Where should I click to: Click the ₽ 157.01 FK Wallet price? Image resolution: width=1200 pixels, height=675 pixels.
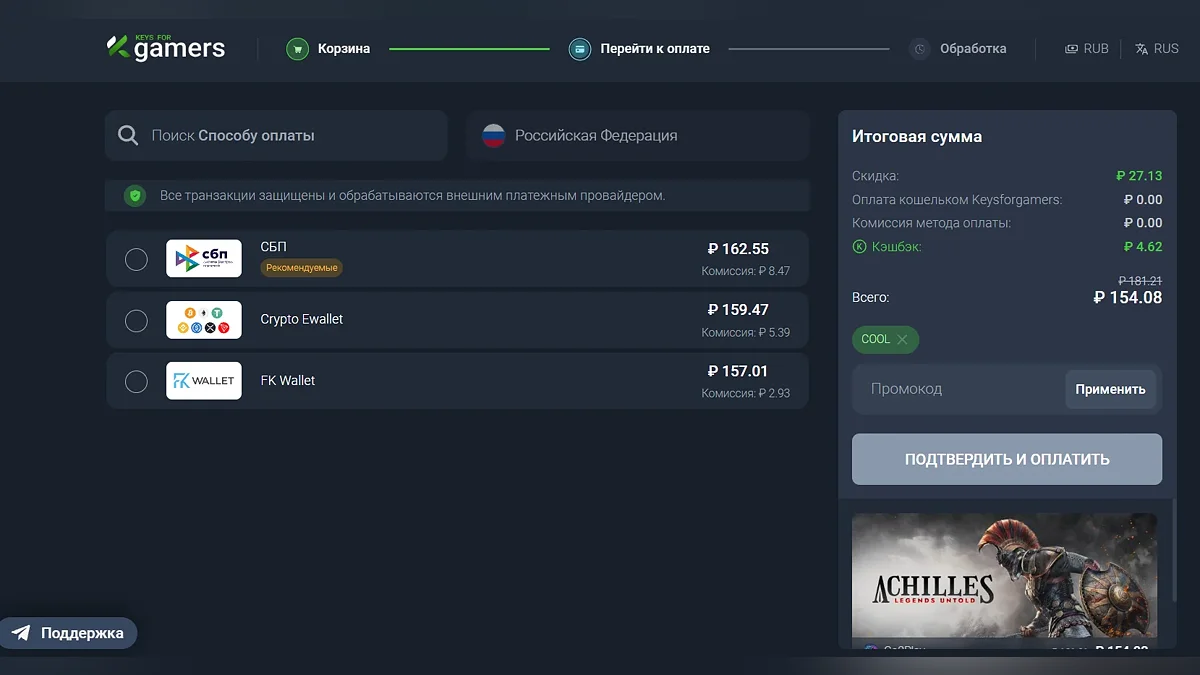pos(738,371)
